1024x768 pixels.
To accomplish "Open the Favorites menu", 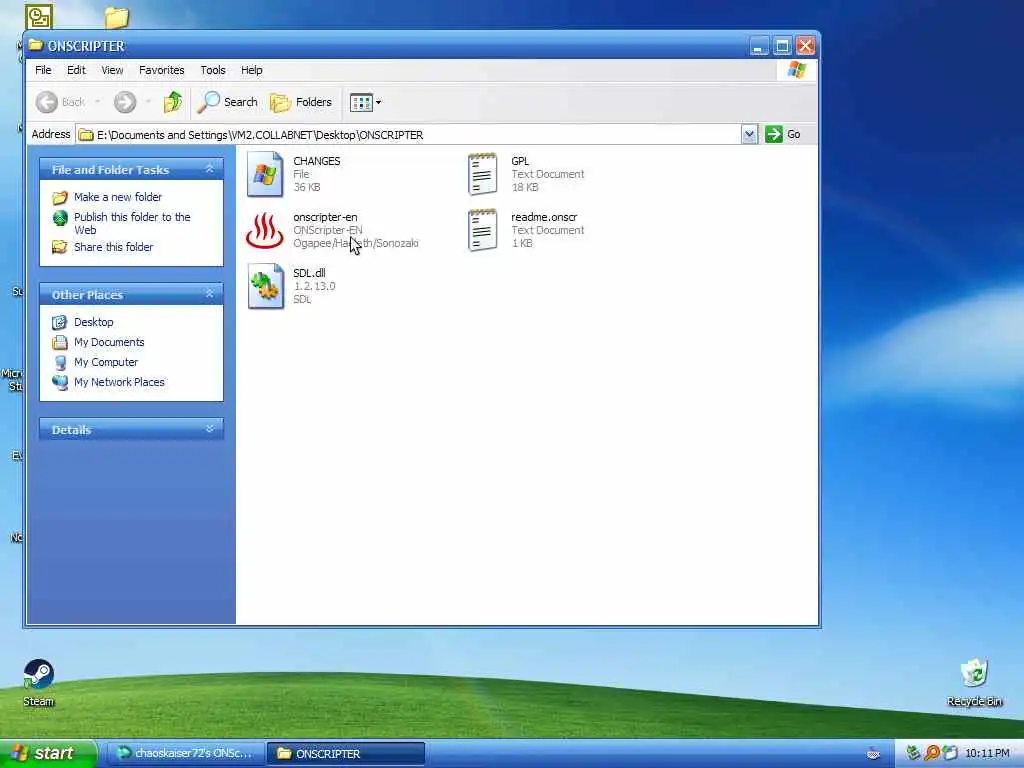I will point(161,70).
